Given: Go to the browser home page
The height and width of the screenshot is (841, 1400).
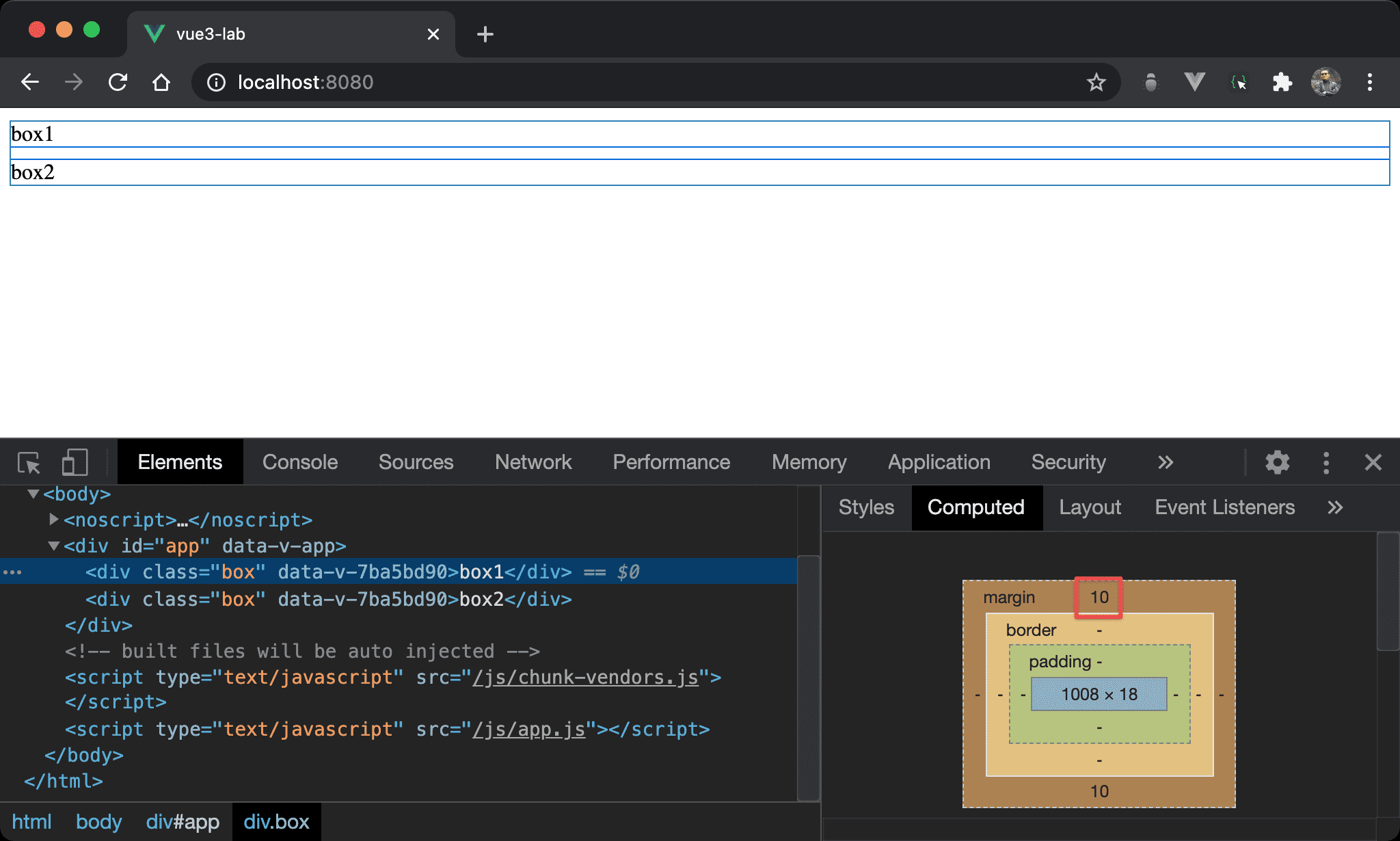Looking at the screenshot, I should coord(161,82).
